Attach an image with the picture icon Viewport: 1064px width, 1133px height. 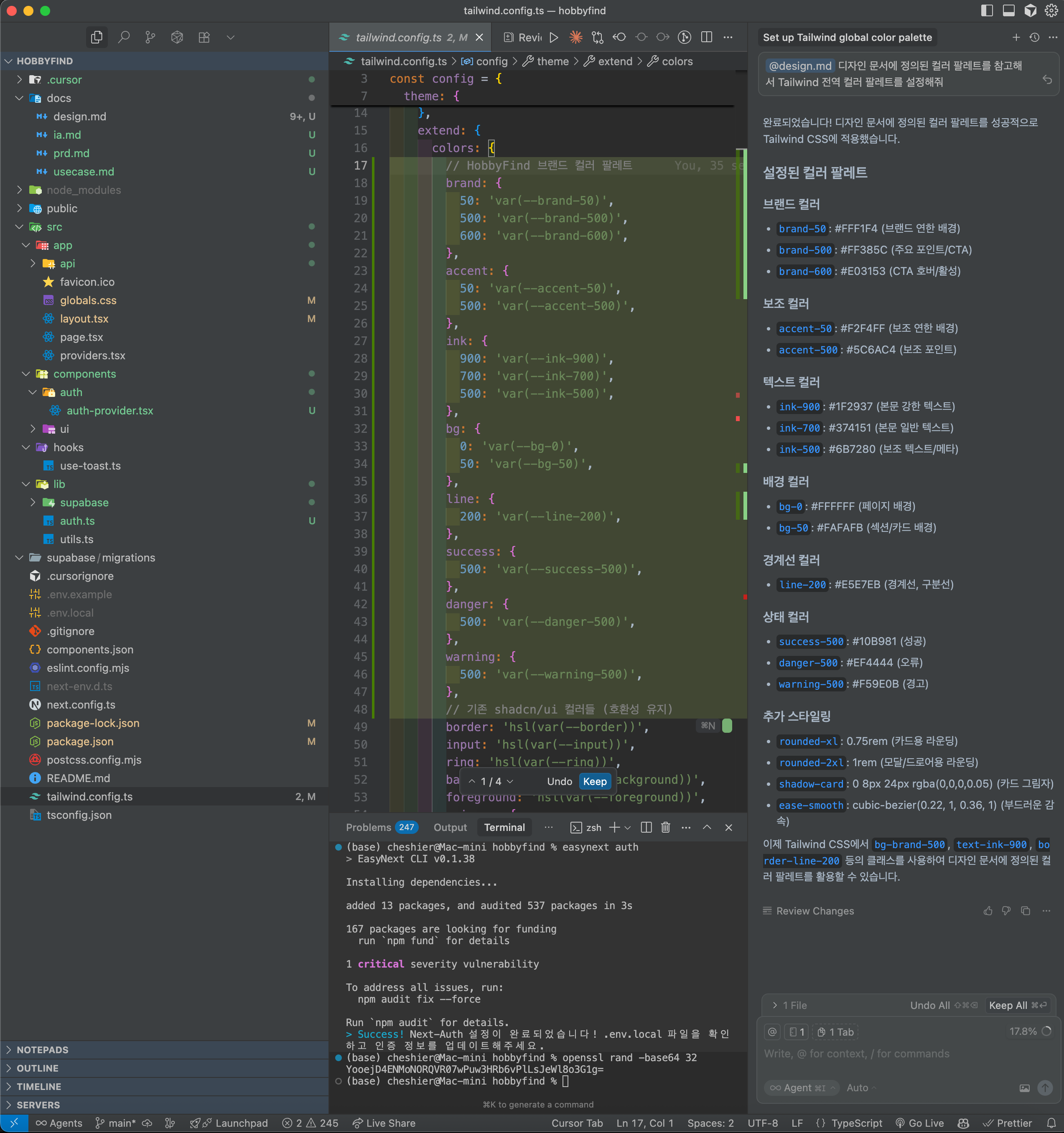click(1025, 1088)
